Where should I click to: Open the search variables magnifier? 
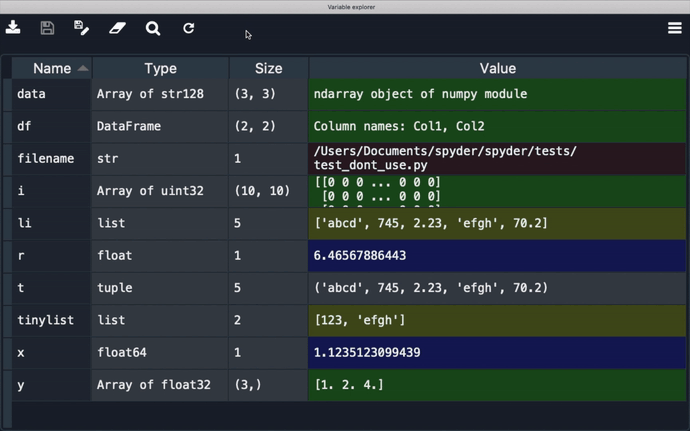tap(153, 28)
